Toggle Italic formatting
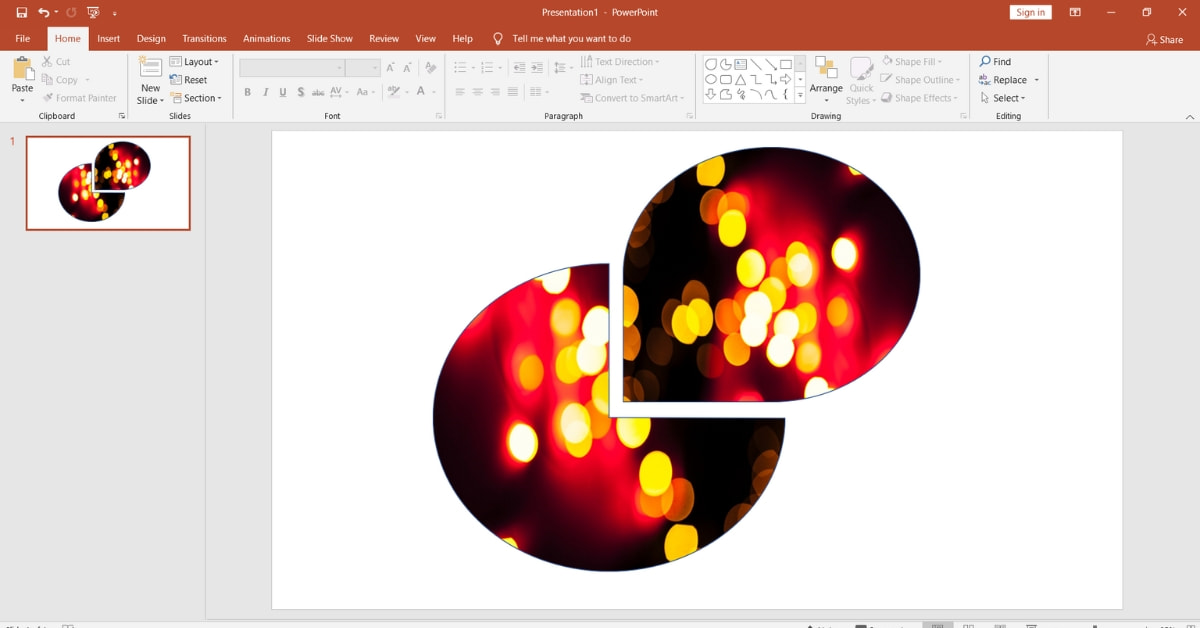 [265, 92]
